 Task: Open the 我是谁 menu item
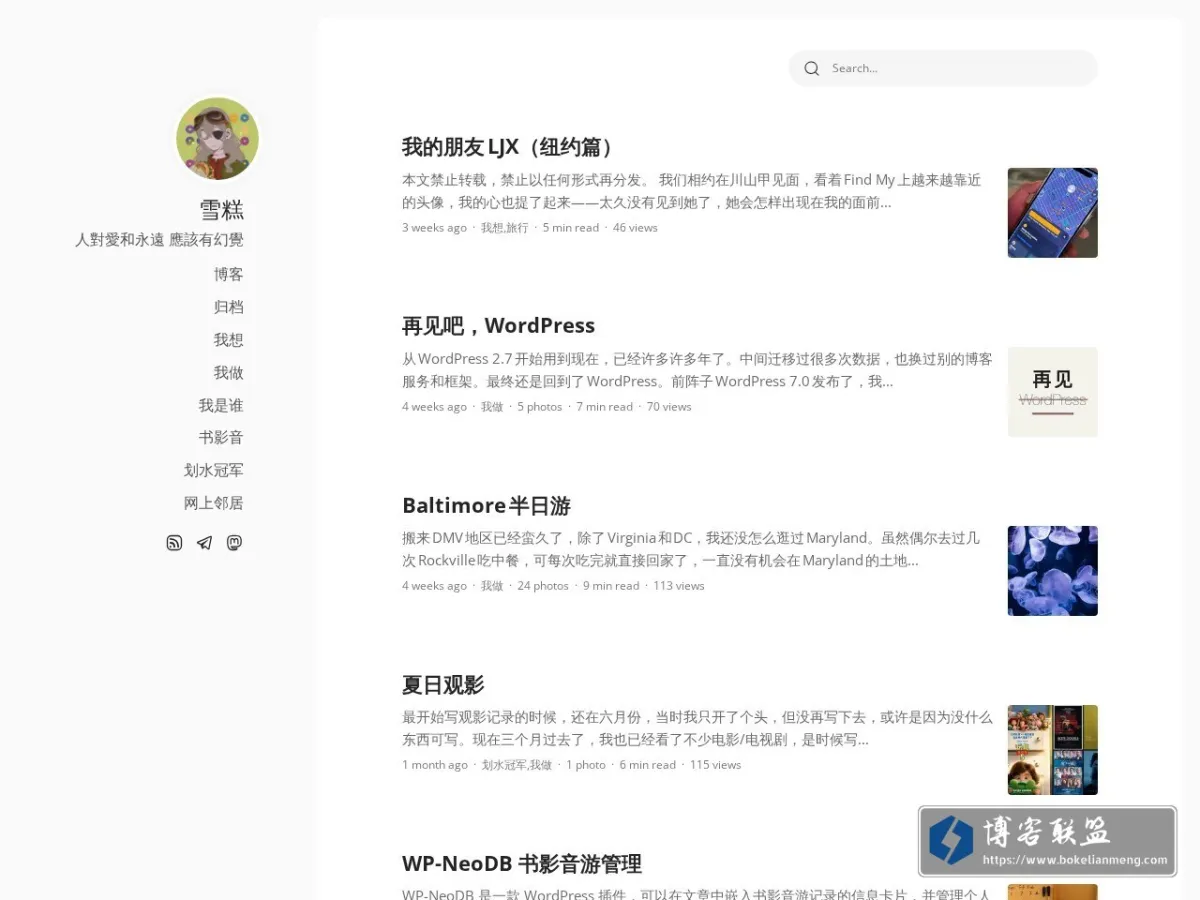pos(221,405)
